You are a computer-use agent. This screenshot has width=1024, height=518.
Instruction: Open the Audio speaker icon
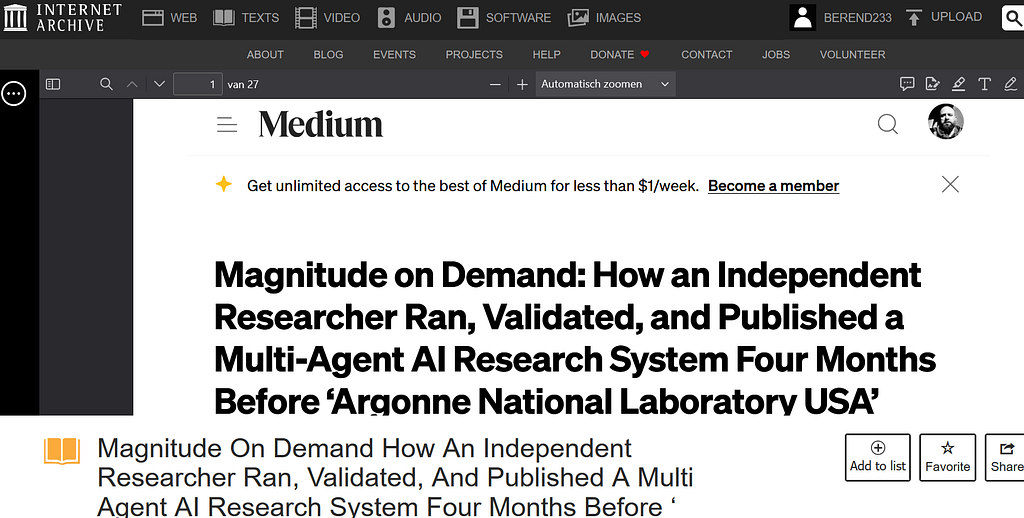[x=387, y=18]
